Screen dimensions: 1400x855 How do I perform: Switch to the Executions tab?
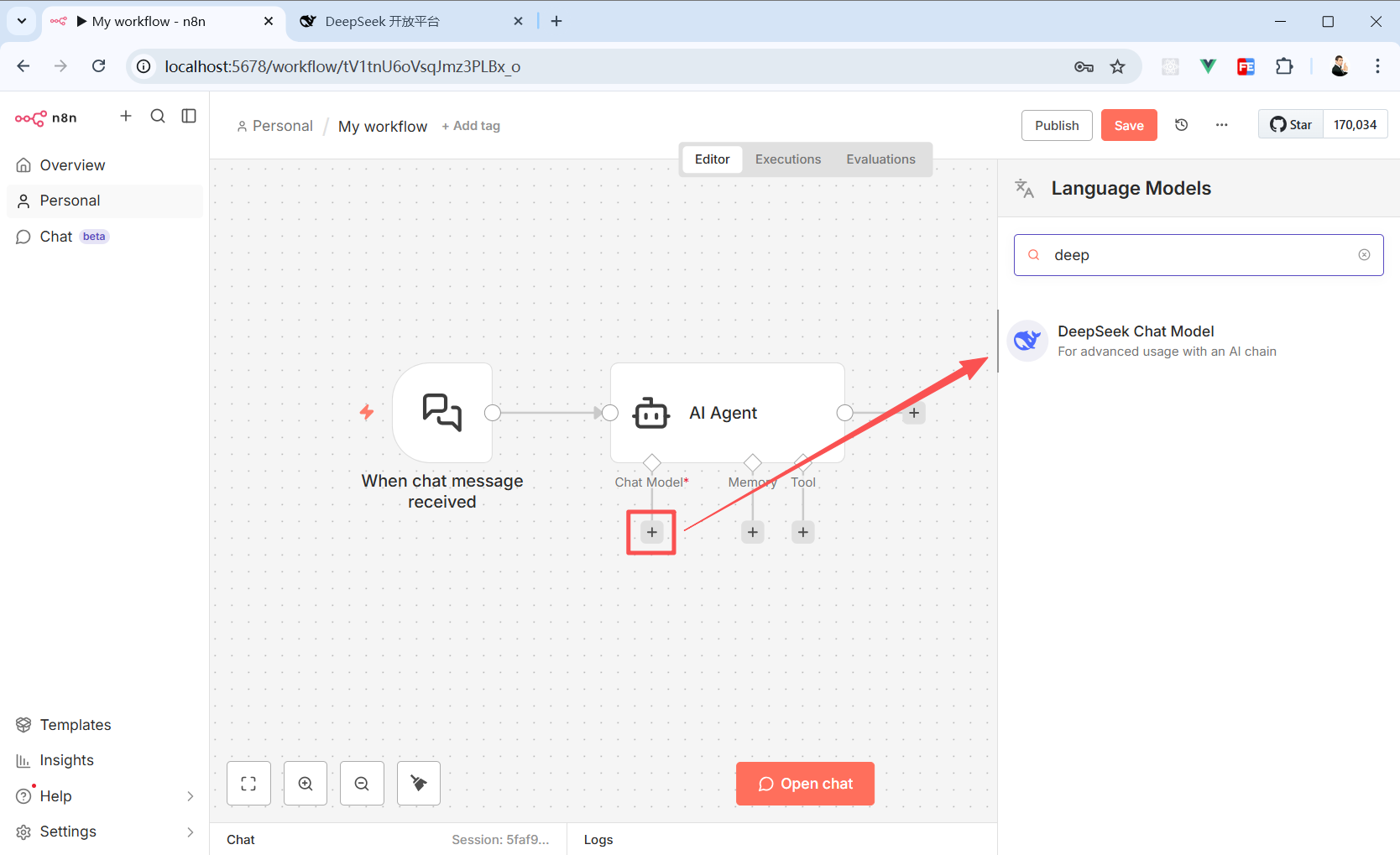coord(787,159)
